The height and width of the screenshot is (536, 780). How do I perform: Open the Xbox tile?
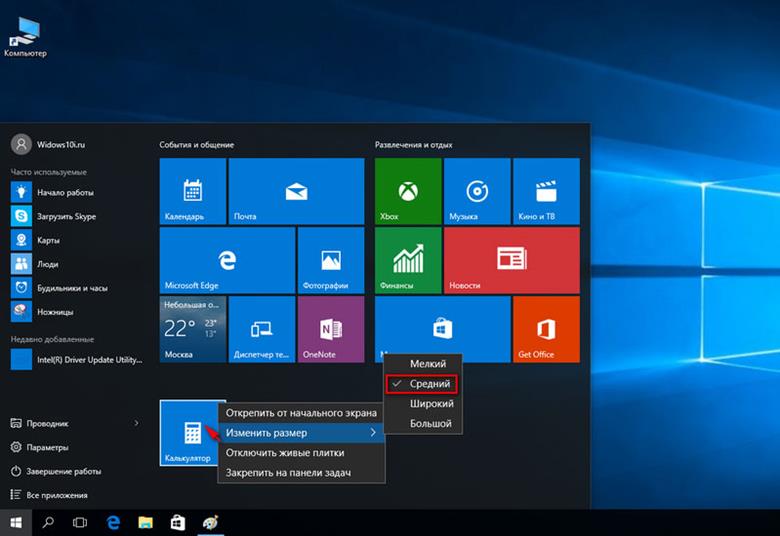[408, 191]
